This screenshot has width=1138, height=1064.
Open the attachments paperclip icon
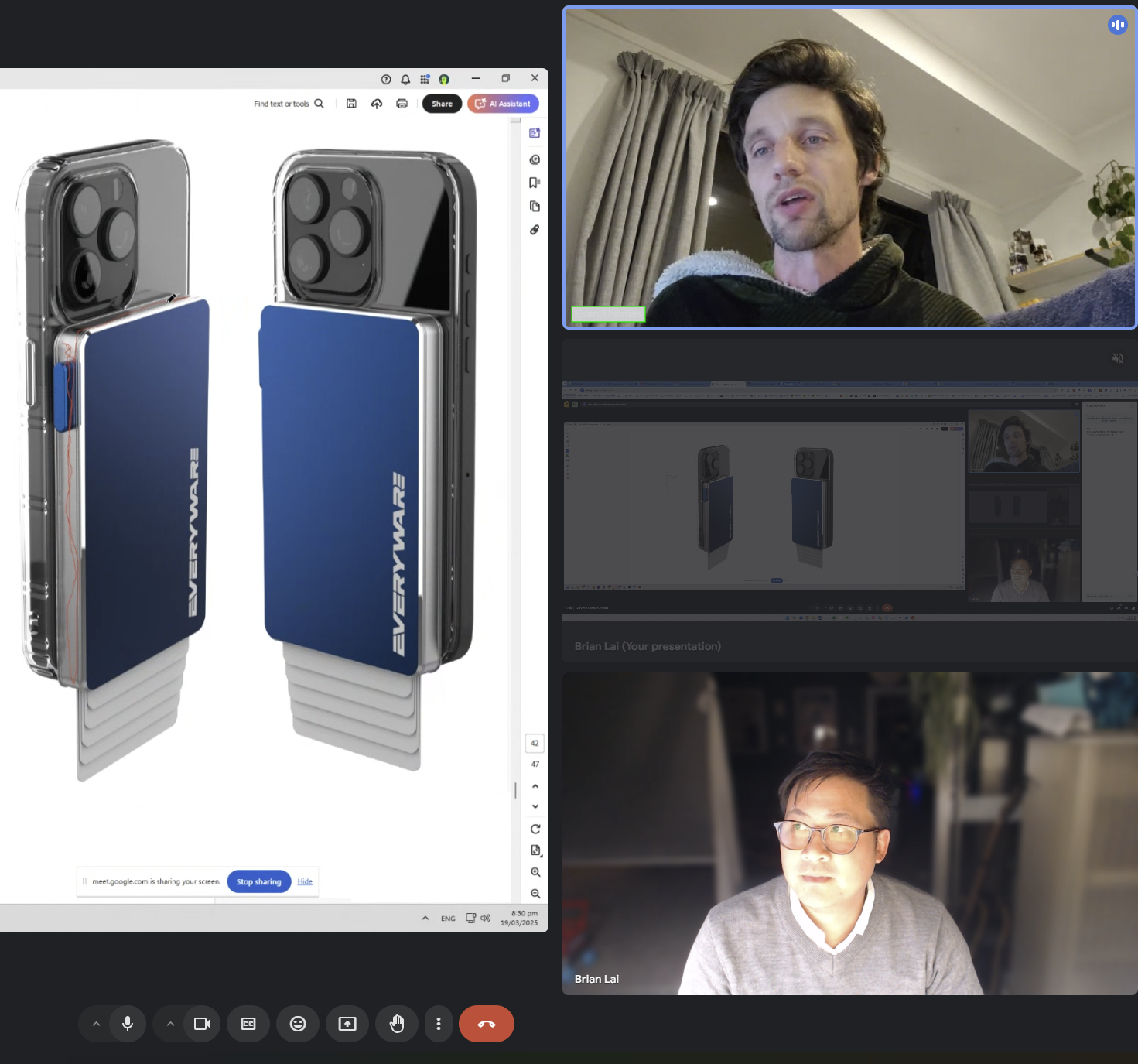[534, 230]
